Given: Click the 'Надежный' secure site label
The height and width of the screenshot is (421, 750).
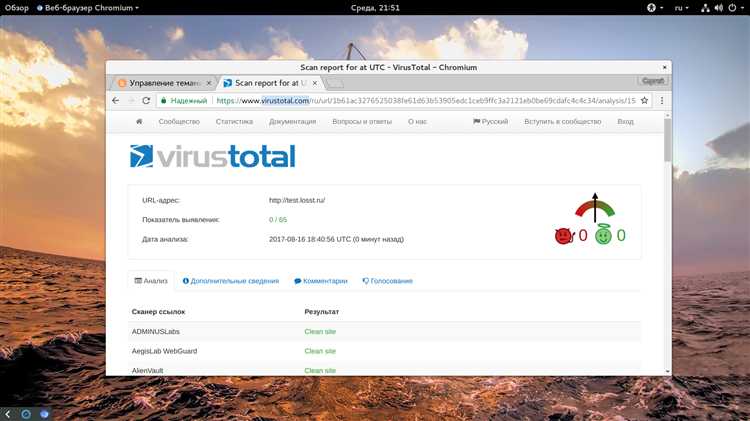Looking at the screenshot, I should coord(189,100).
